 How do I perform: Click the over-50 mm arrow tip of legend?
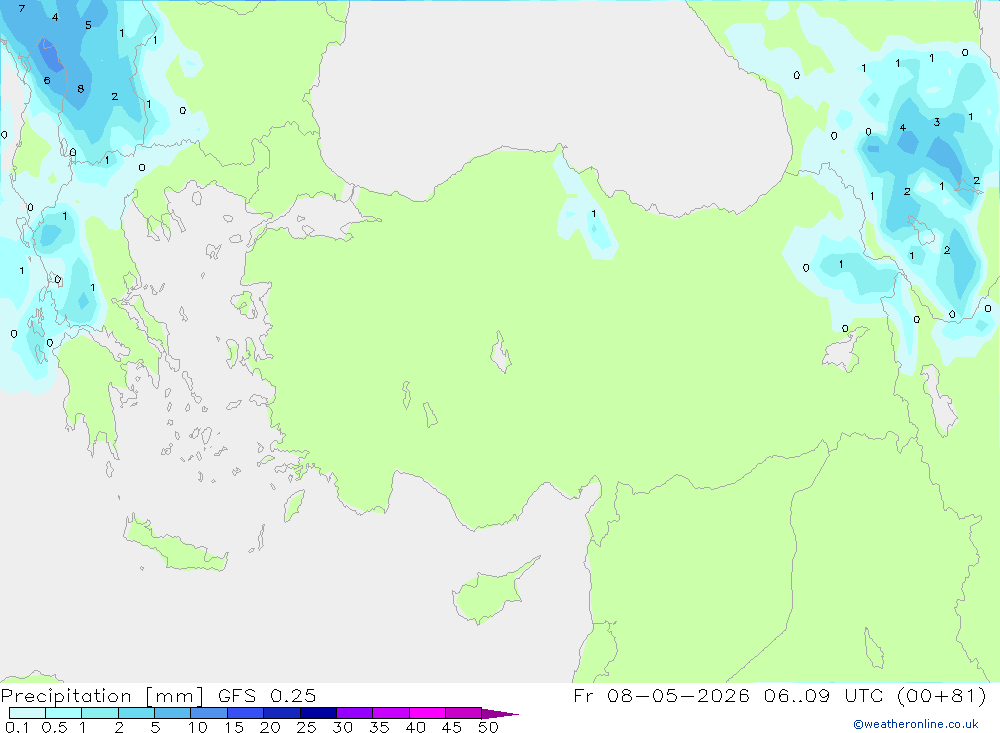click(x=500, y=714)
